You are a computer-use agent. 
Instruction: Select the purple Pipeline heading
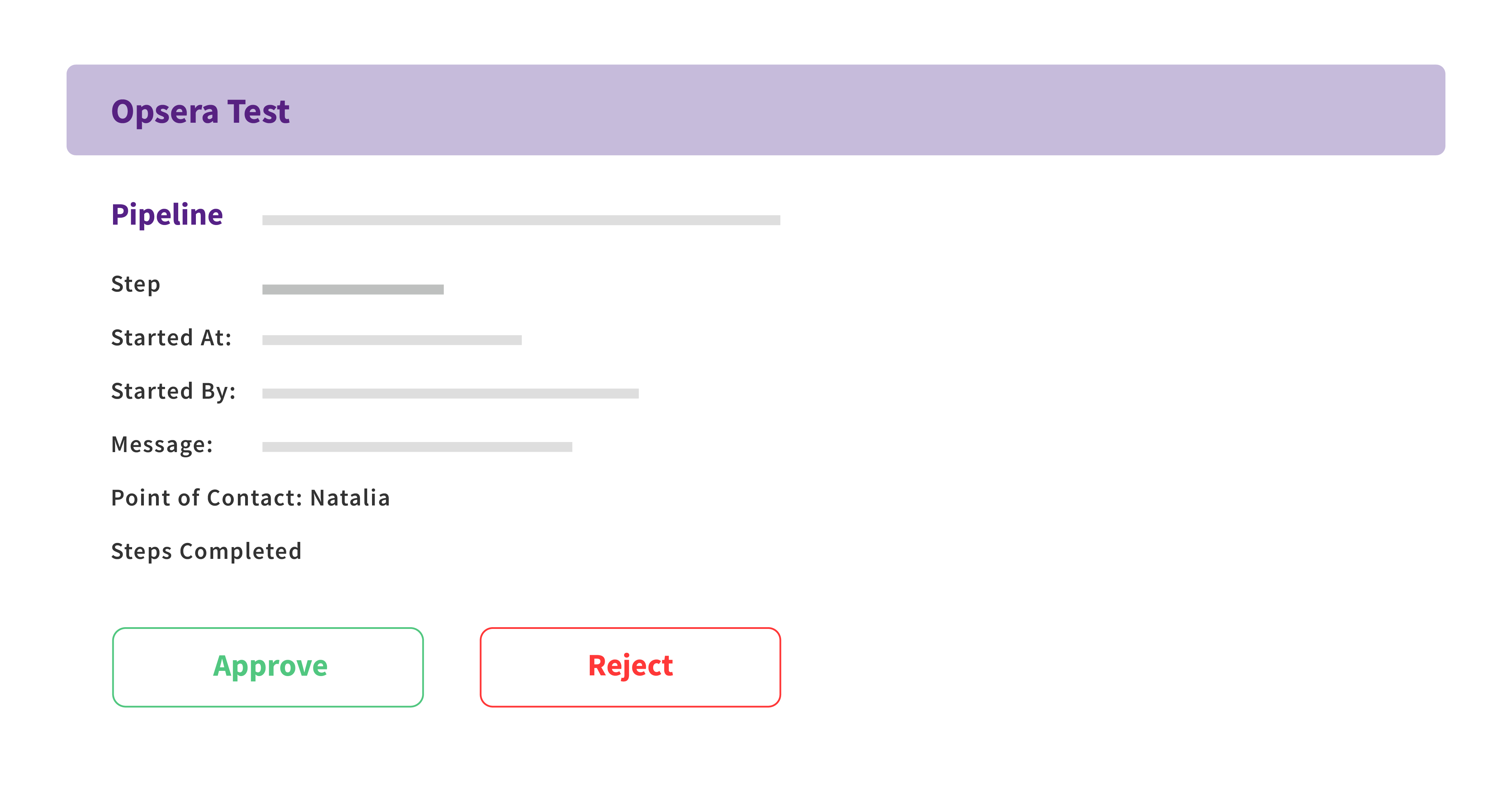tap(167, 215)
